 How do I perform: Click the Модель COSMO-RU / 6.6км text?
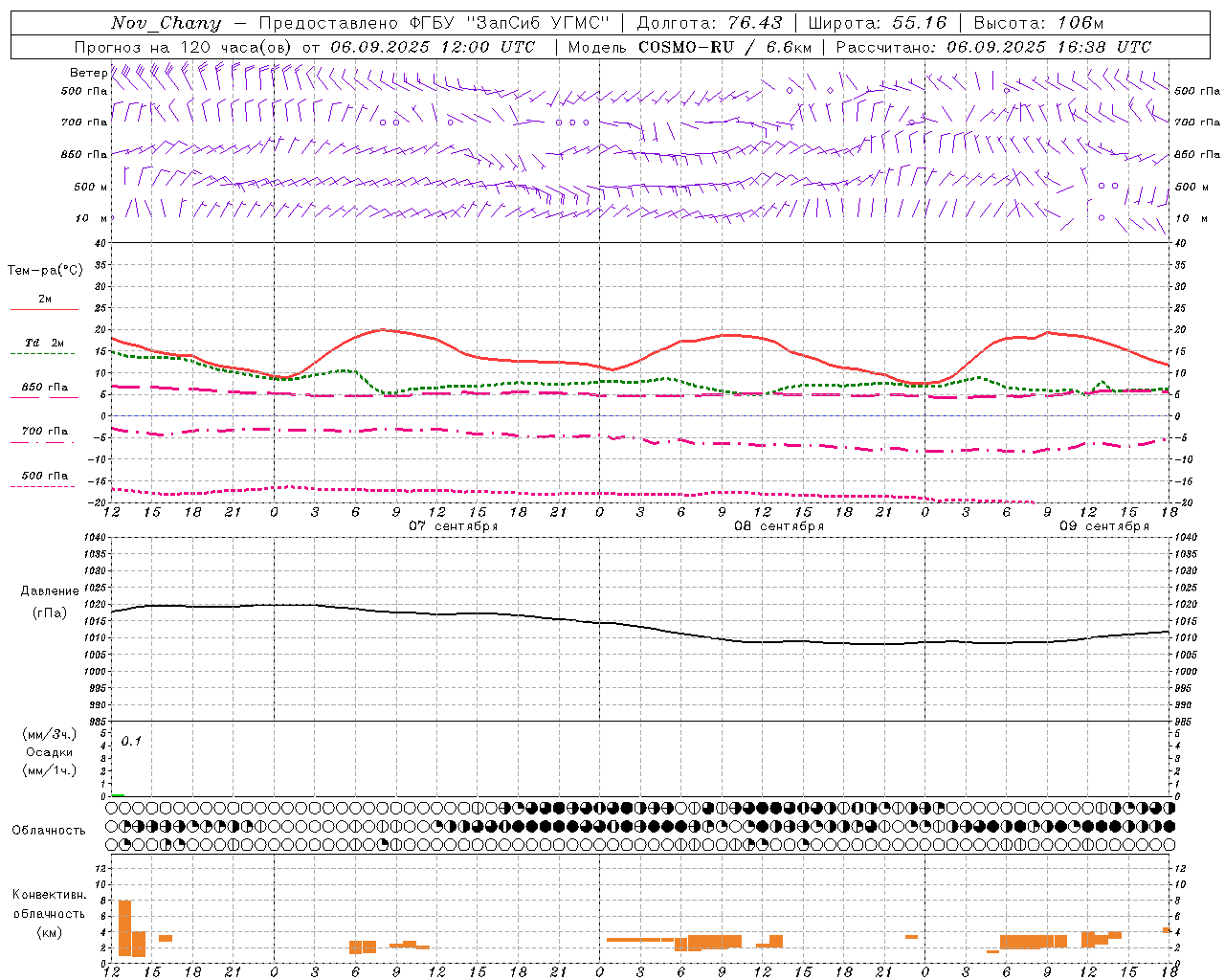coord(689,47)
